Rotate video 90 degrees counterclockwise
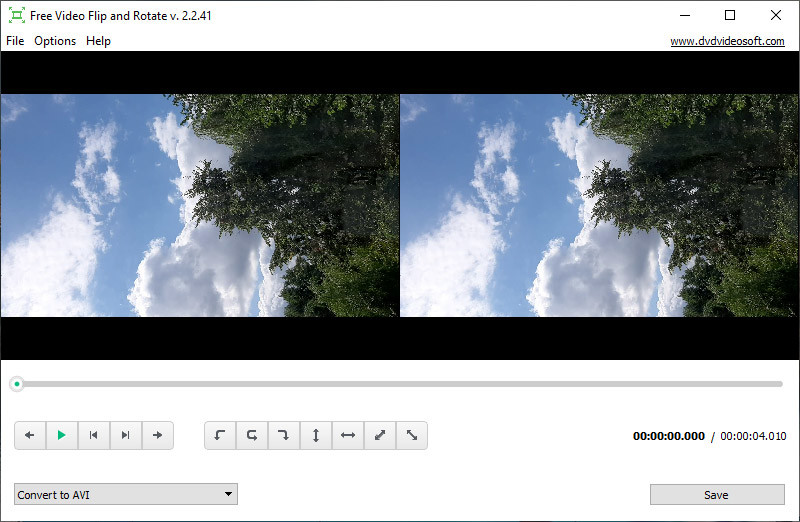The width and height of the screenshot is (800, 522). click(220, 435)
